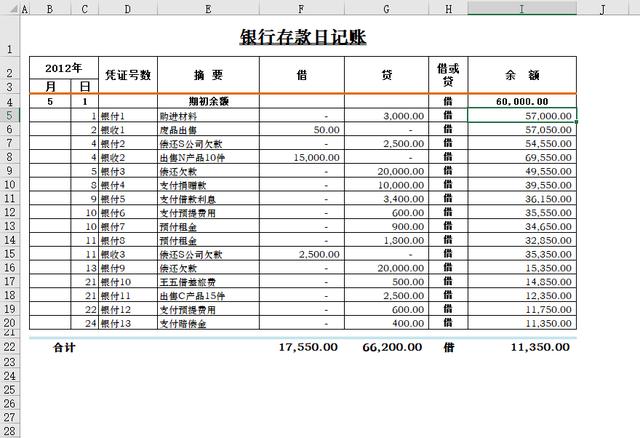Click the balance 54,550.00 cell
The height and width of the screenshot is (438, 640).
[522, 143]
